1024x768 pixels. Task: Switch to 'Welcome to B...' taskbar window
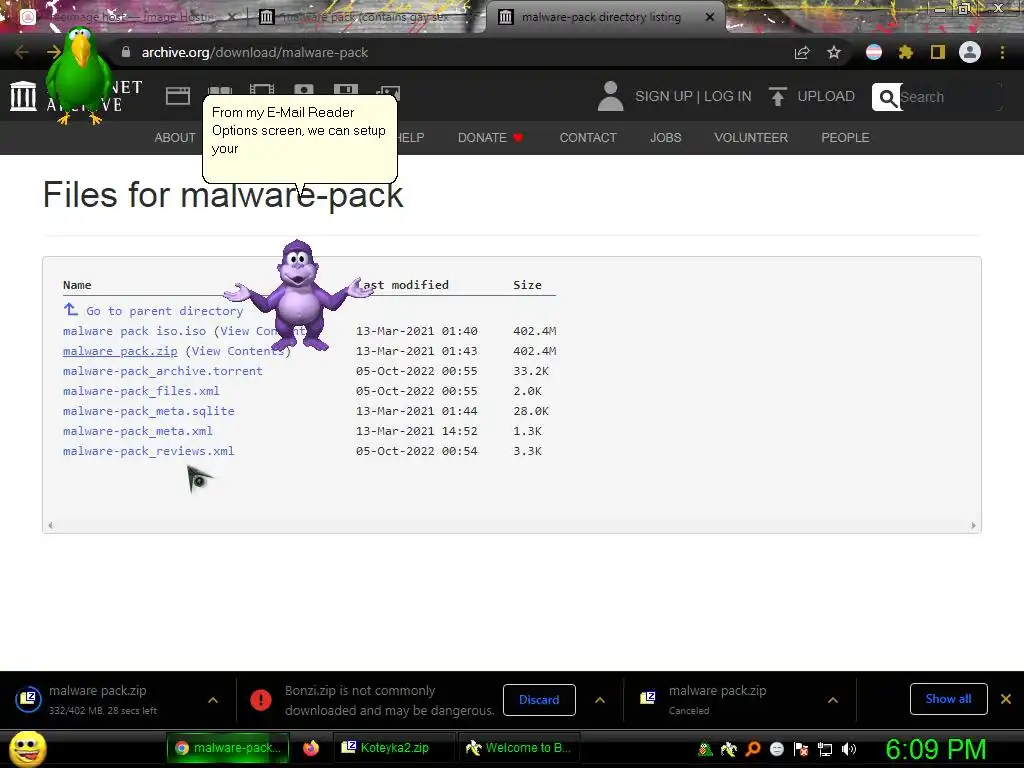(x=519, y=748)
